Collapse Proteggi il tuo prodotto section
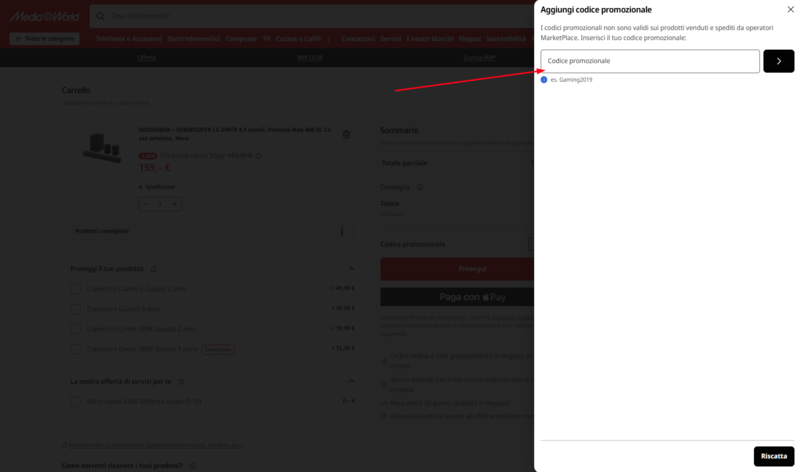Image resolution: width=800 pixels, height=472 pixels. pos(351,269)
